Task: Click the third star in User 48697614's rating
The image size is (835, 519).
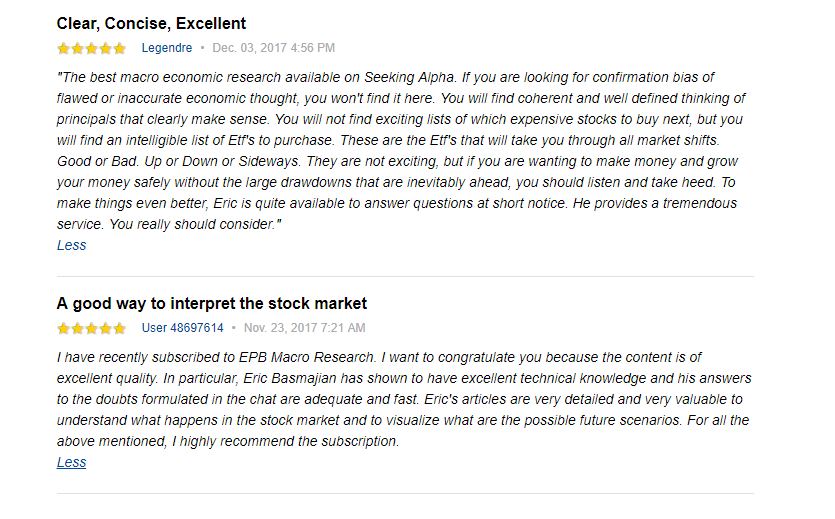Action: tap(92, 328)
